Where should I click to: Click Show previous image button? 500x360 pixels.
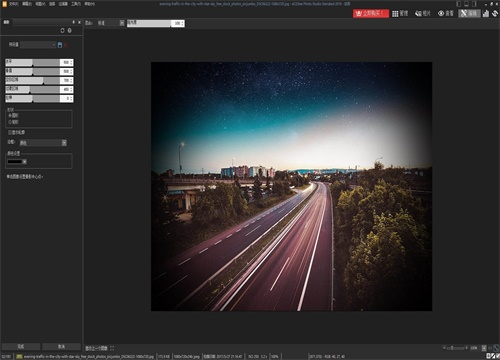pos(96,348)
